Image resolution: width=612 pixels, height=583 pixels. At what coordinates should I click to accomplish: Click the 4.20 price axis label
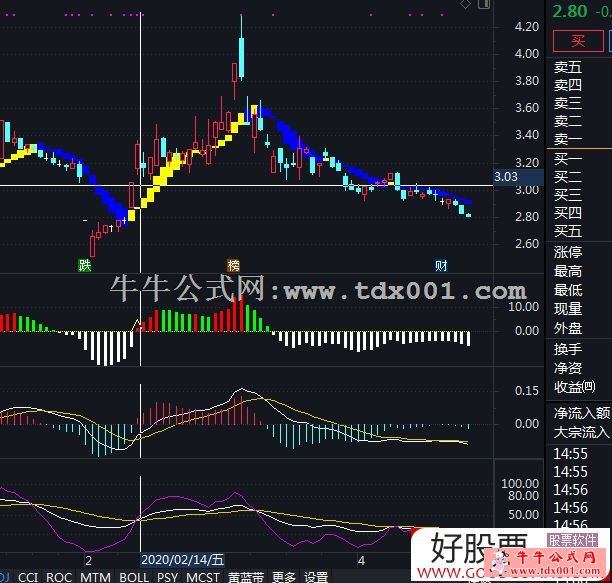(x=527, y=27)
